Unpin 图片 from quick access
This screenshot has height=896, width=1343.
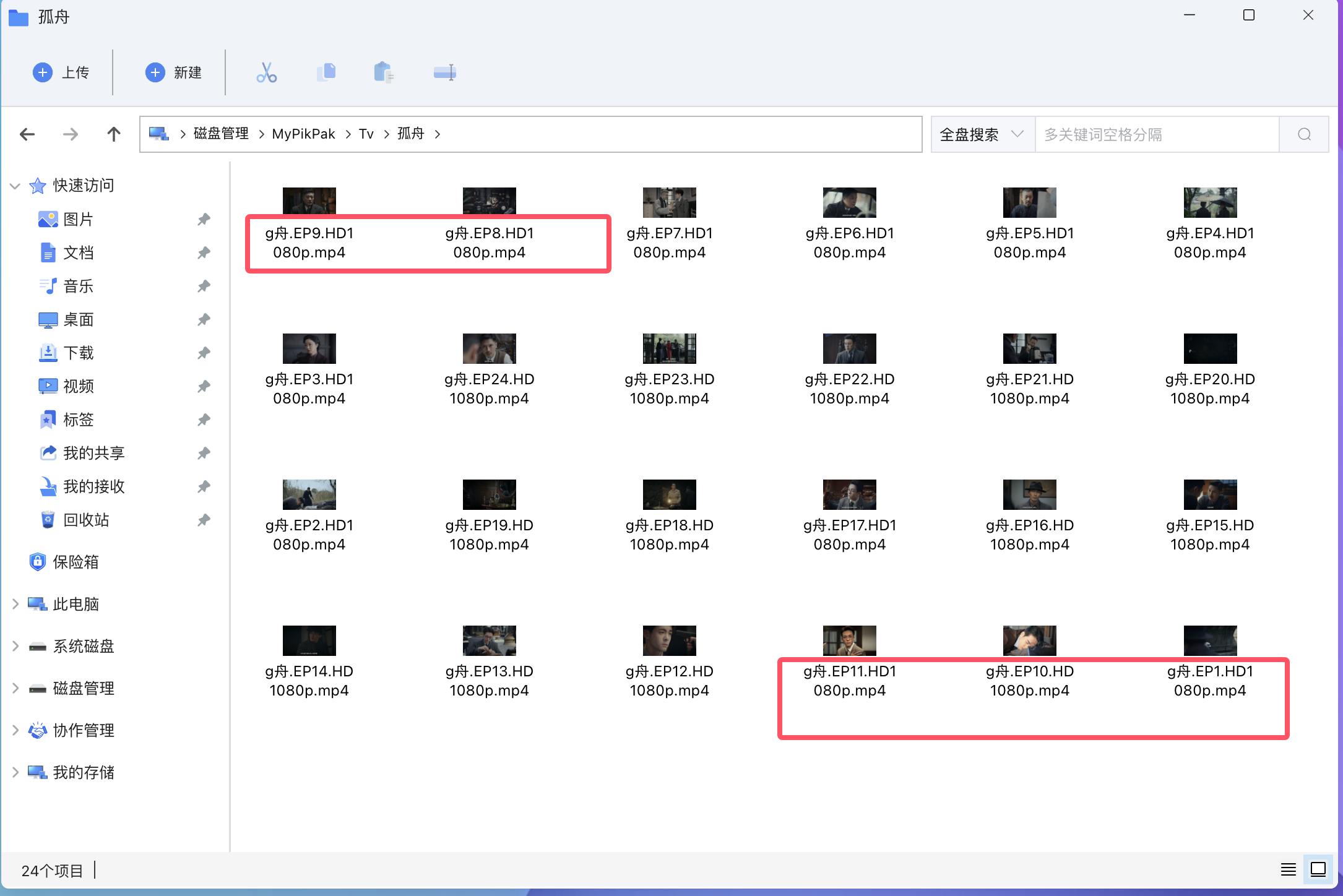point(204,219)
